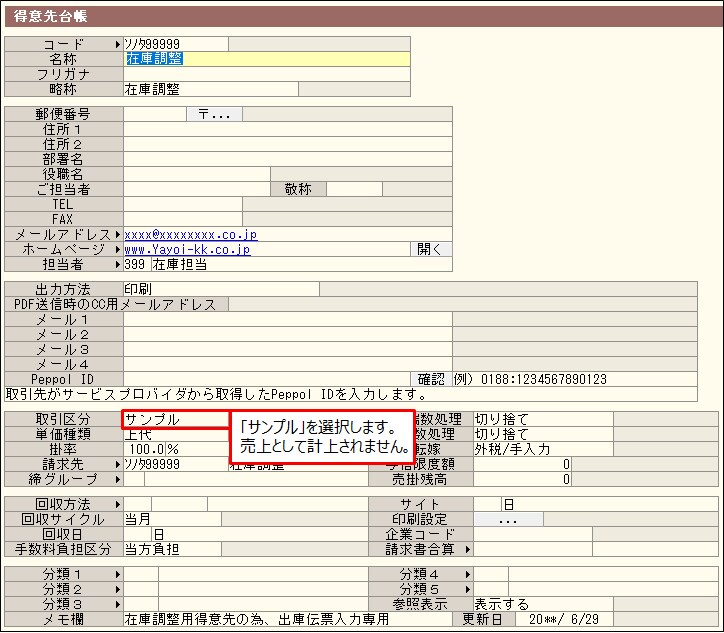Open the xxxx@xxxxxxxx.co.jp email link
The image size is (724, 633).
point(191,234)
